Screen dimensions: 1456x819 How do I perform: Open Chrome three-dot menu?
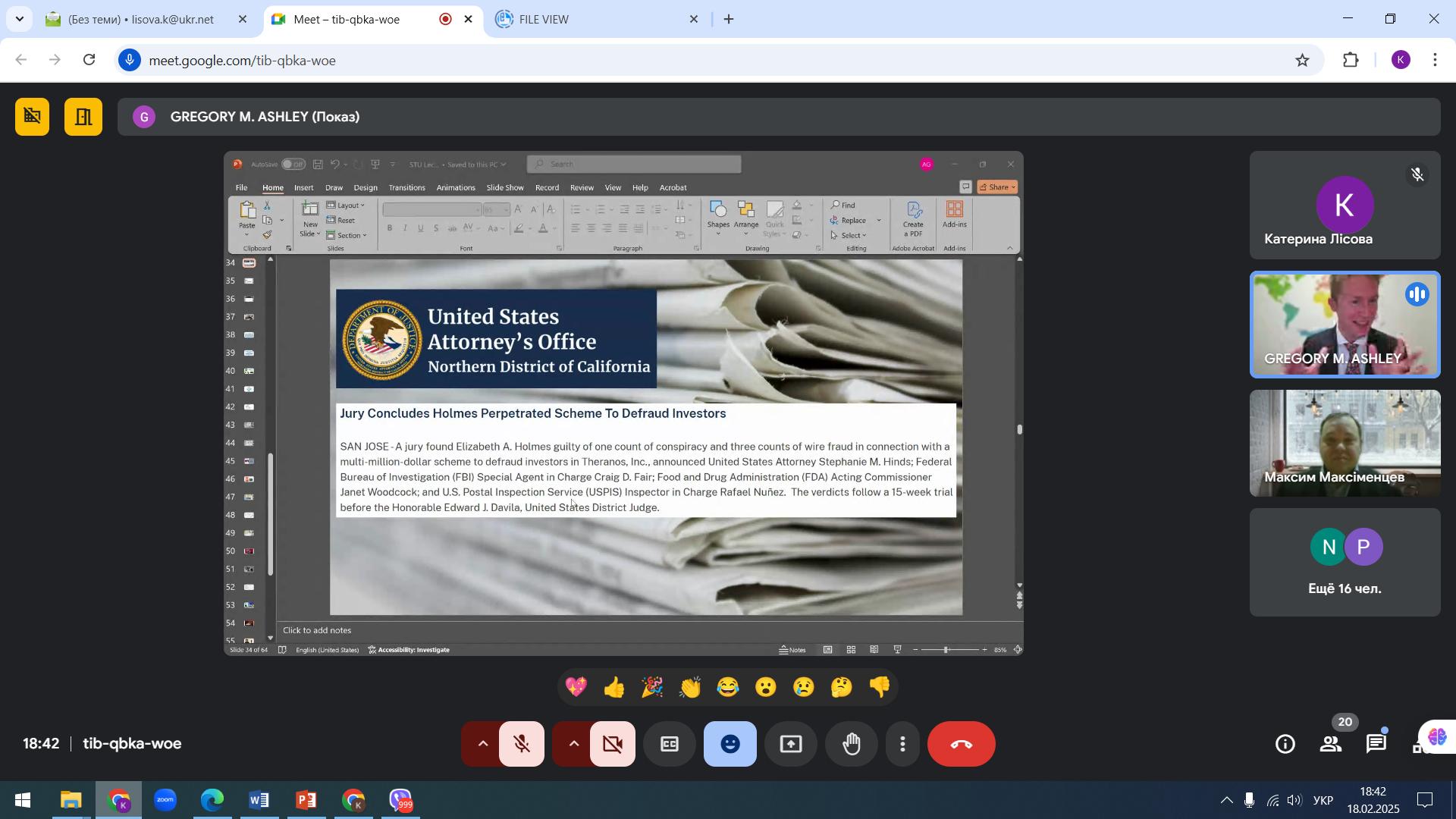click(1436, 60)
